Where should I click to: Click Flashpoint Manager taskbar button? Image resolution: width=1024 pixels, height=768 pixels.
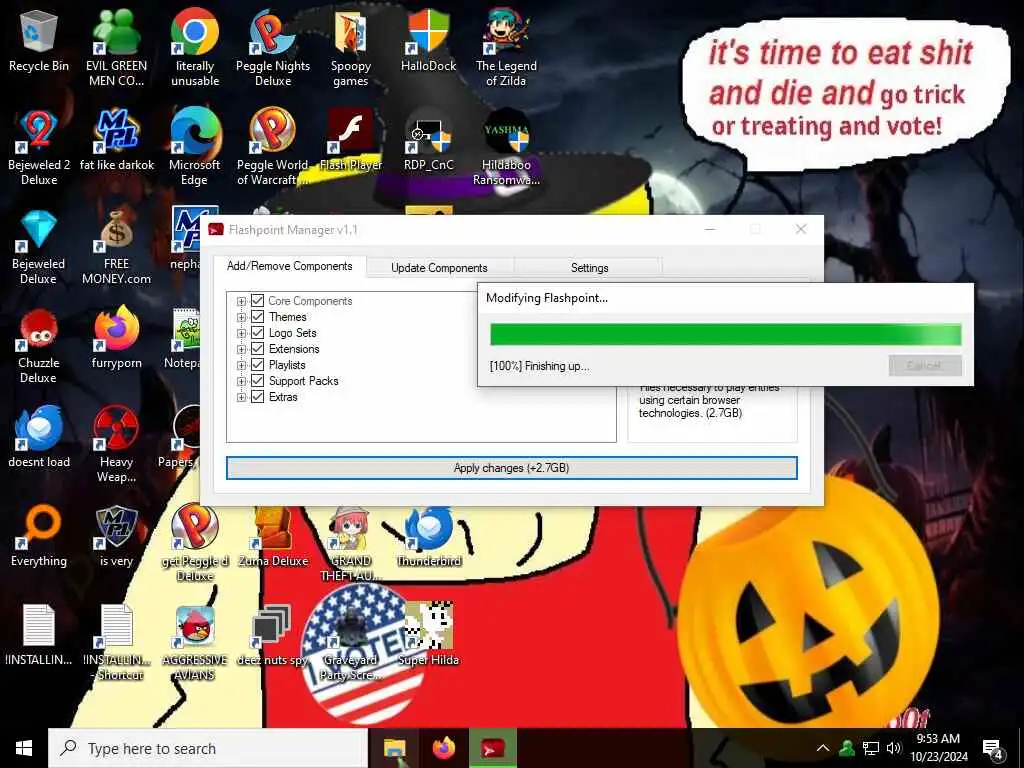(493, 748)
